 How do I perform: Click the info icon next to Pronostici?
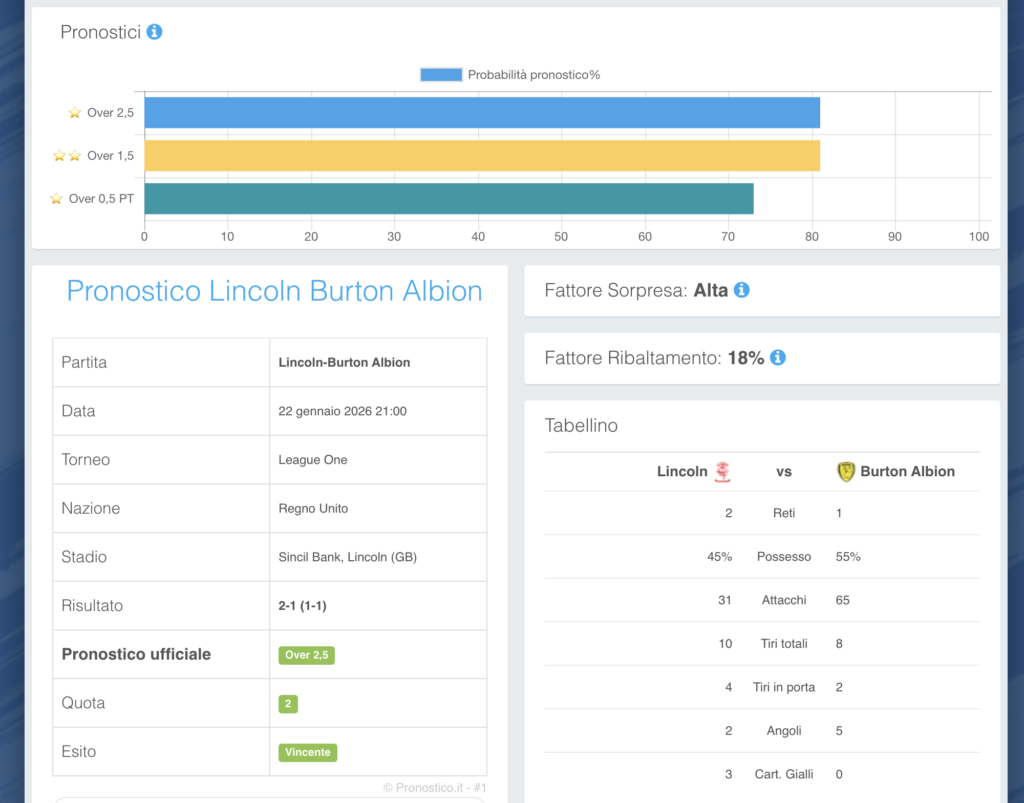coord(154,32)
